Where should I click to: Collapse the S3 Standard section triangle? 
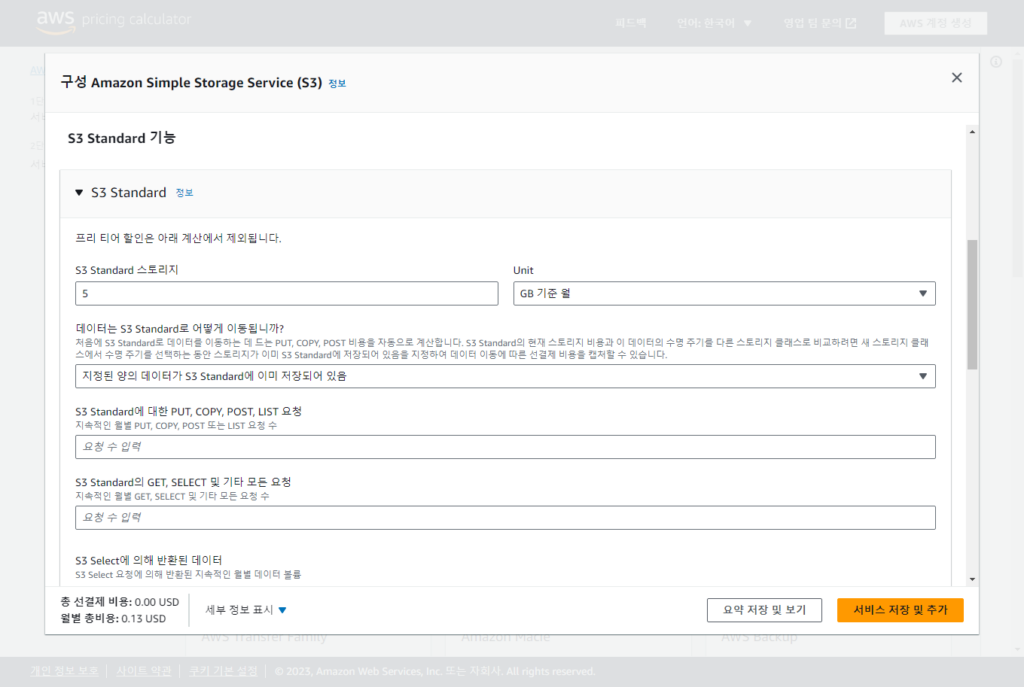(x=79, y=193)
